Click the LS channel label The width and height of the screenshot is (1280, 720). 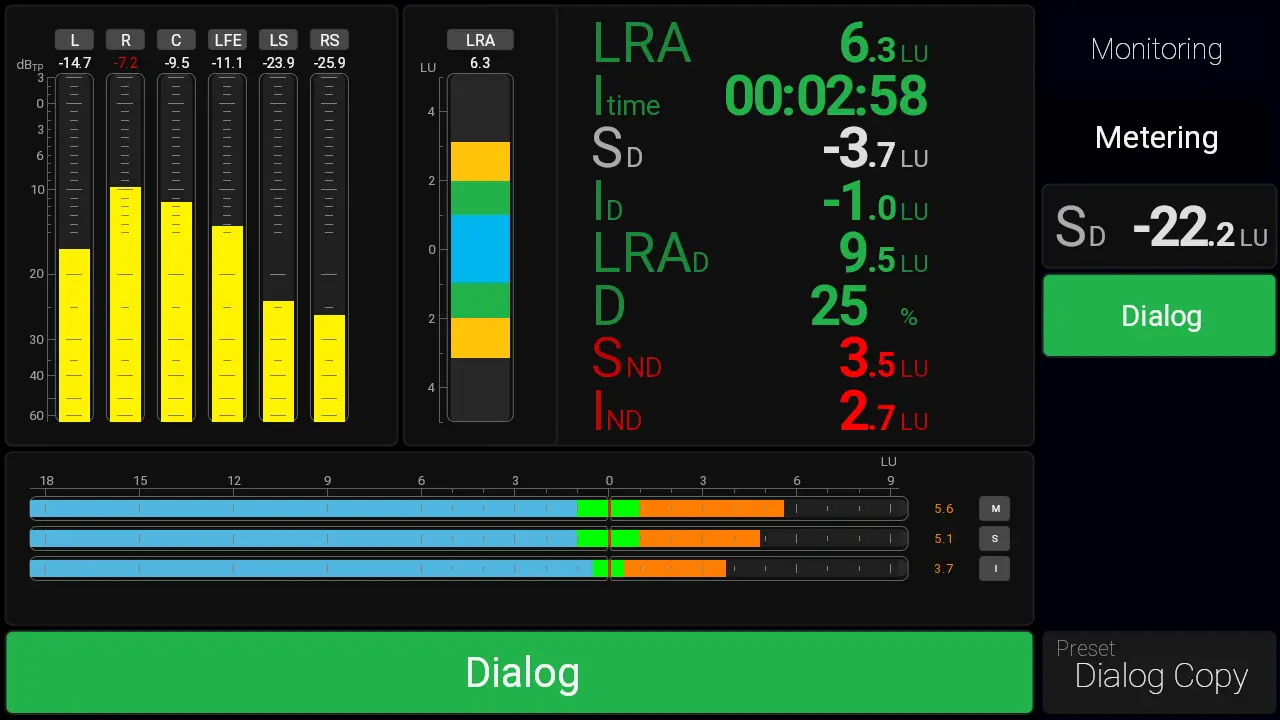[x=278, y=40]
